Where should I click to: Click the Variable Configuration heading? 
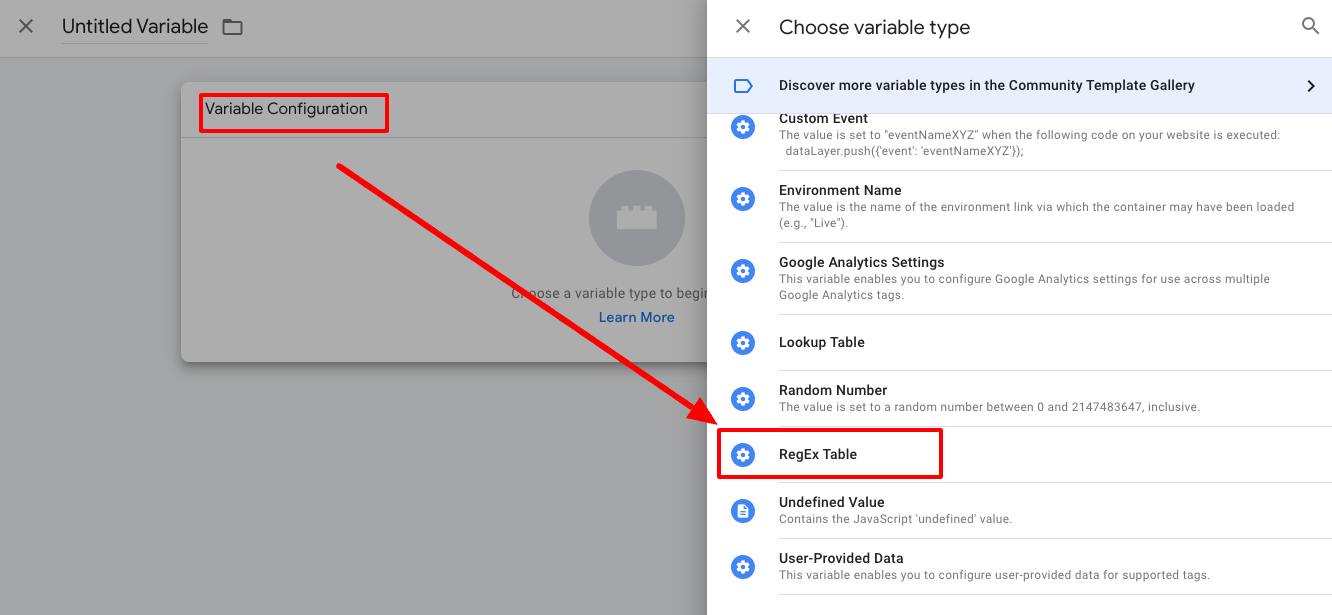(286, 109)
